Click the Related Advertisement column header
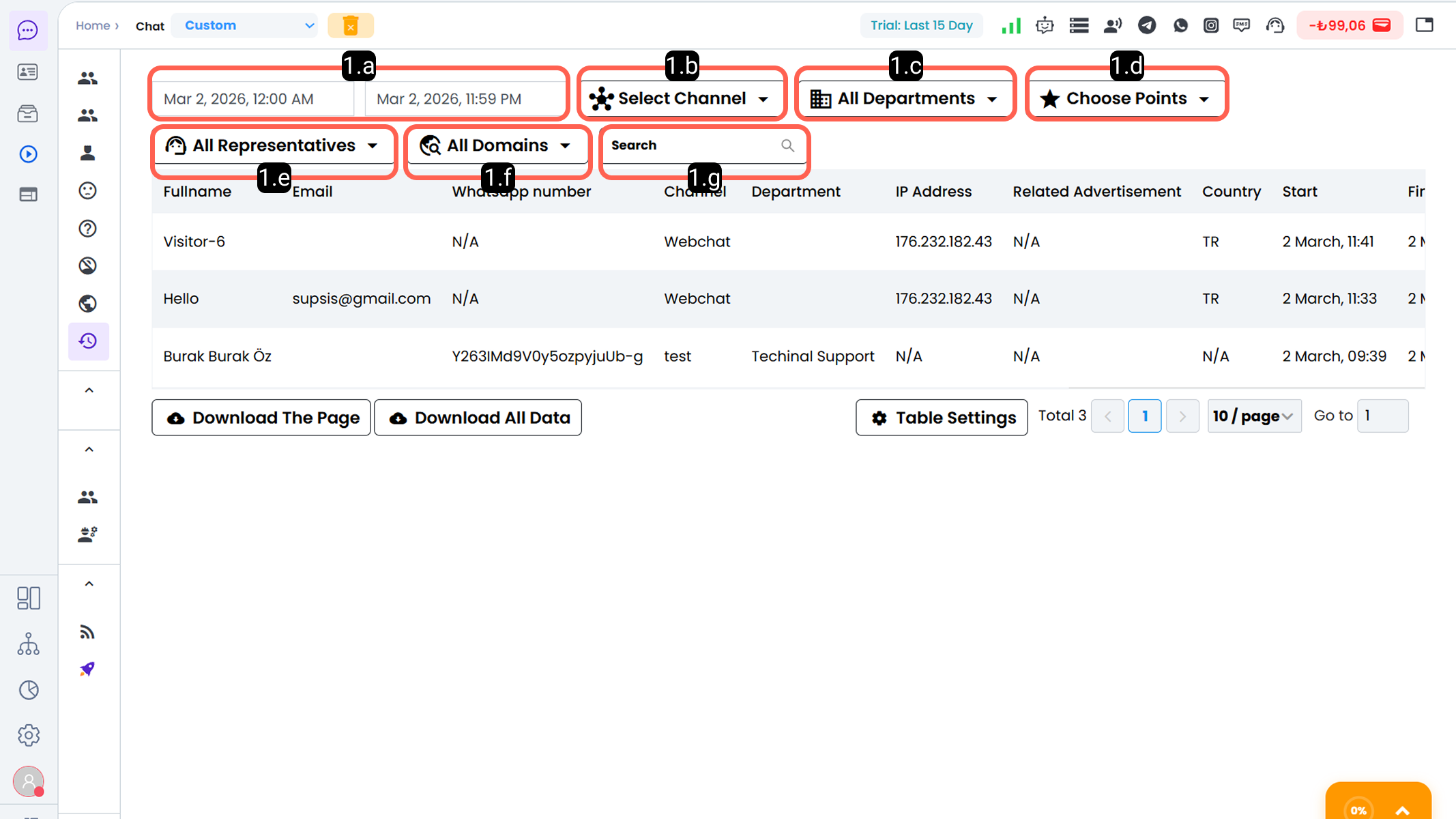 coord(1096,192)
